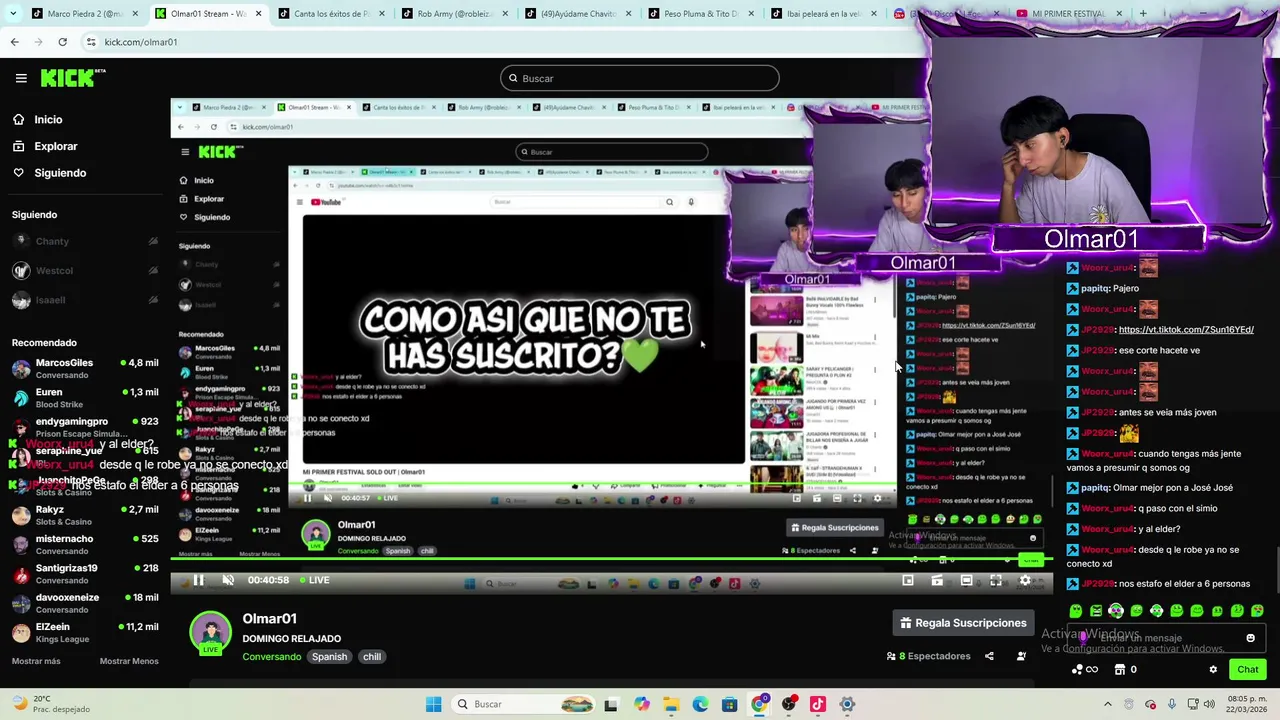Collapse list with Mostrar Menos

[129, 661]
